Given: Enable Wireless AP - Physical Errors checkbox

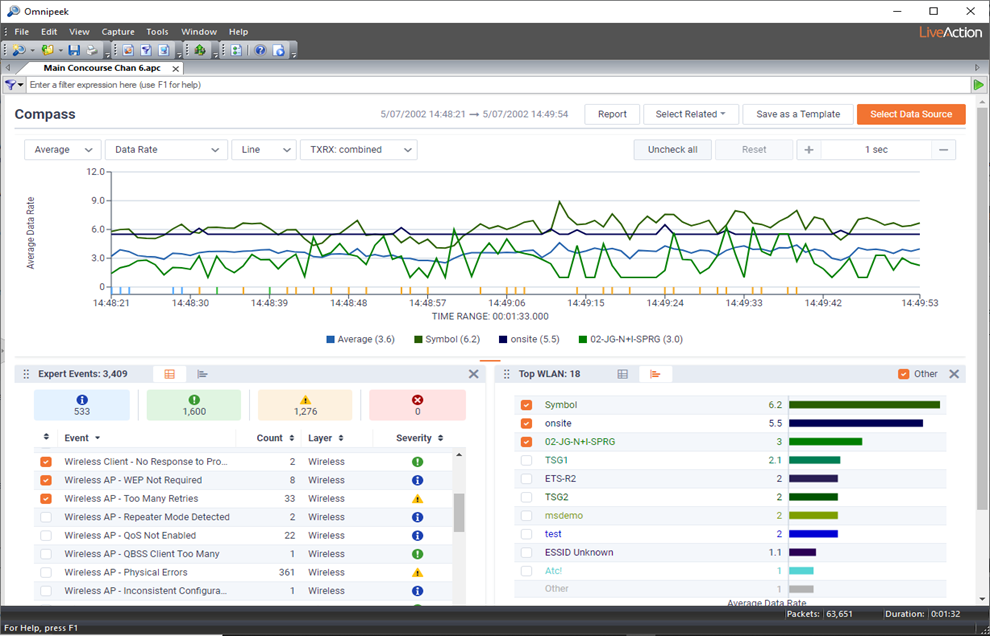Looking at the screenshot, I should point(46,572).
